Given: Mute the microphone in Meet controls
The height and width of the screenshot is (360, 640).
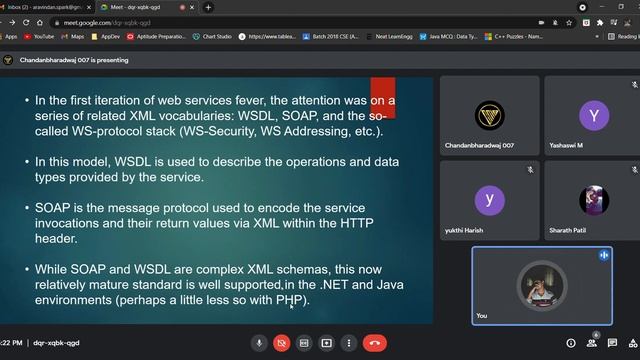Looking at the screenshot, I should (259, 343).
